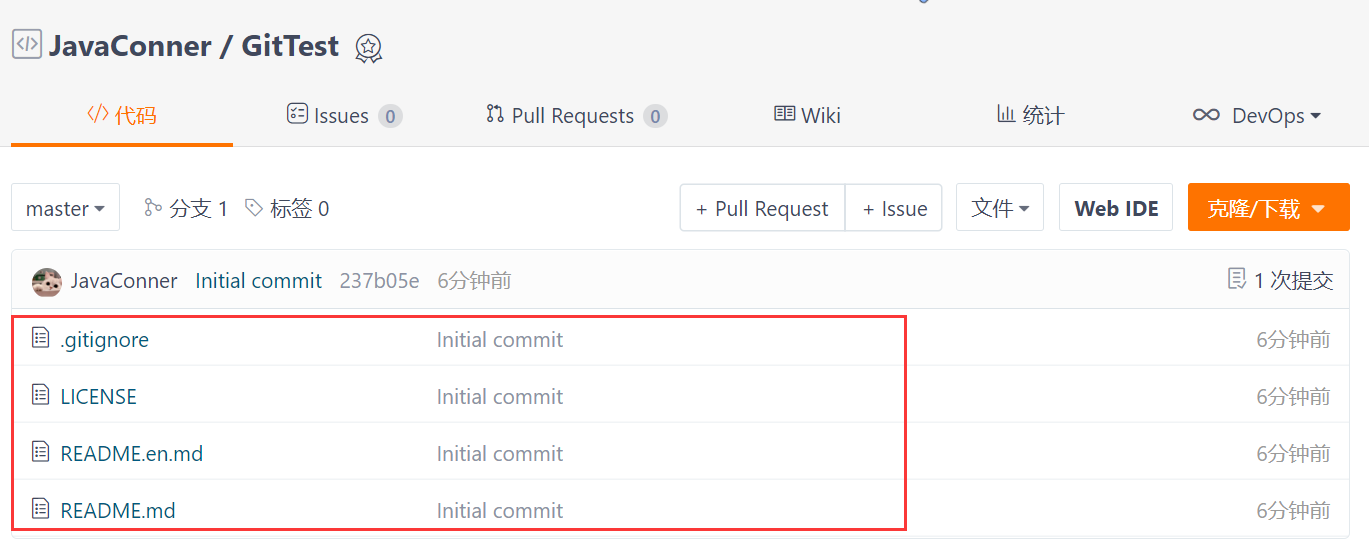Click the LICENSE file icon

(x=41, y=396)
